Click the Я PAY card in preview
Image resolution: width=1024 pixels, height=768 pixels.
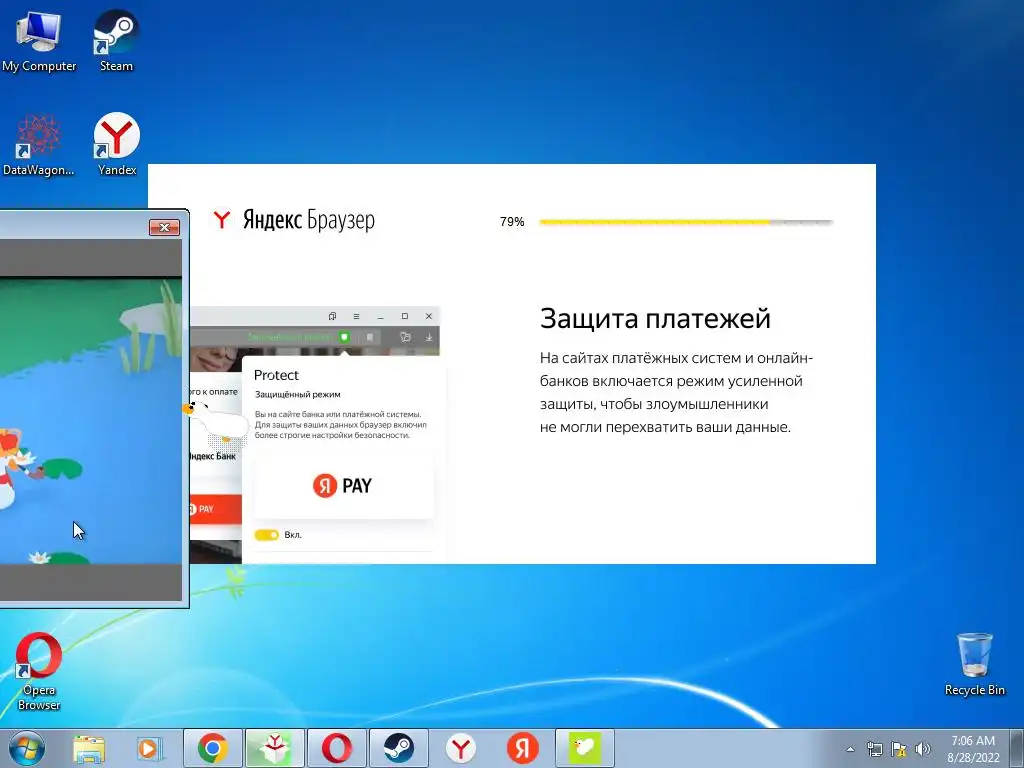click(x=344, y=485)
